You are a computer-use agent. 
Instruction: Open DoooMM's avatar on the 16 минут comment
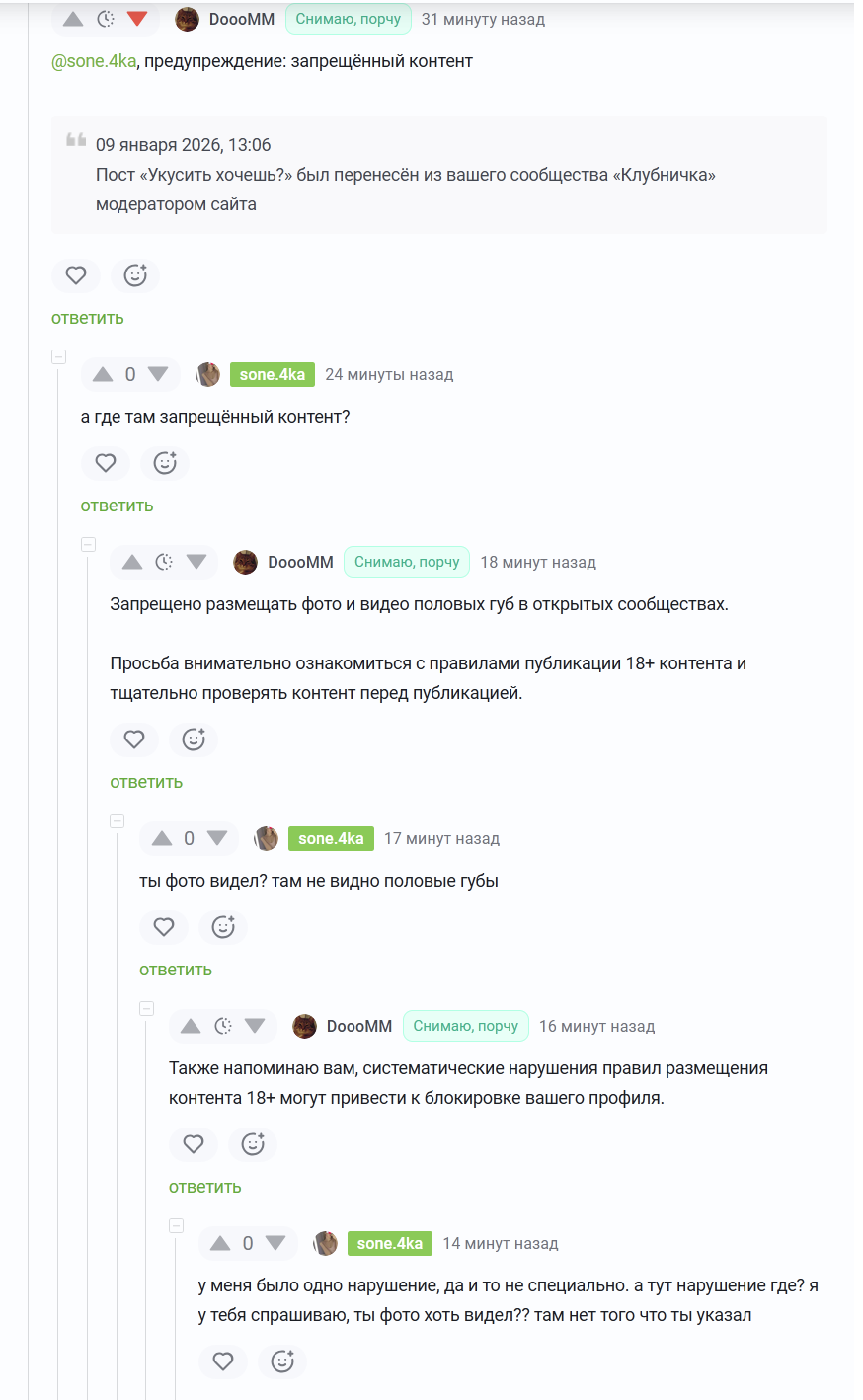304,1026
